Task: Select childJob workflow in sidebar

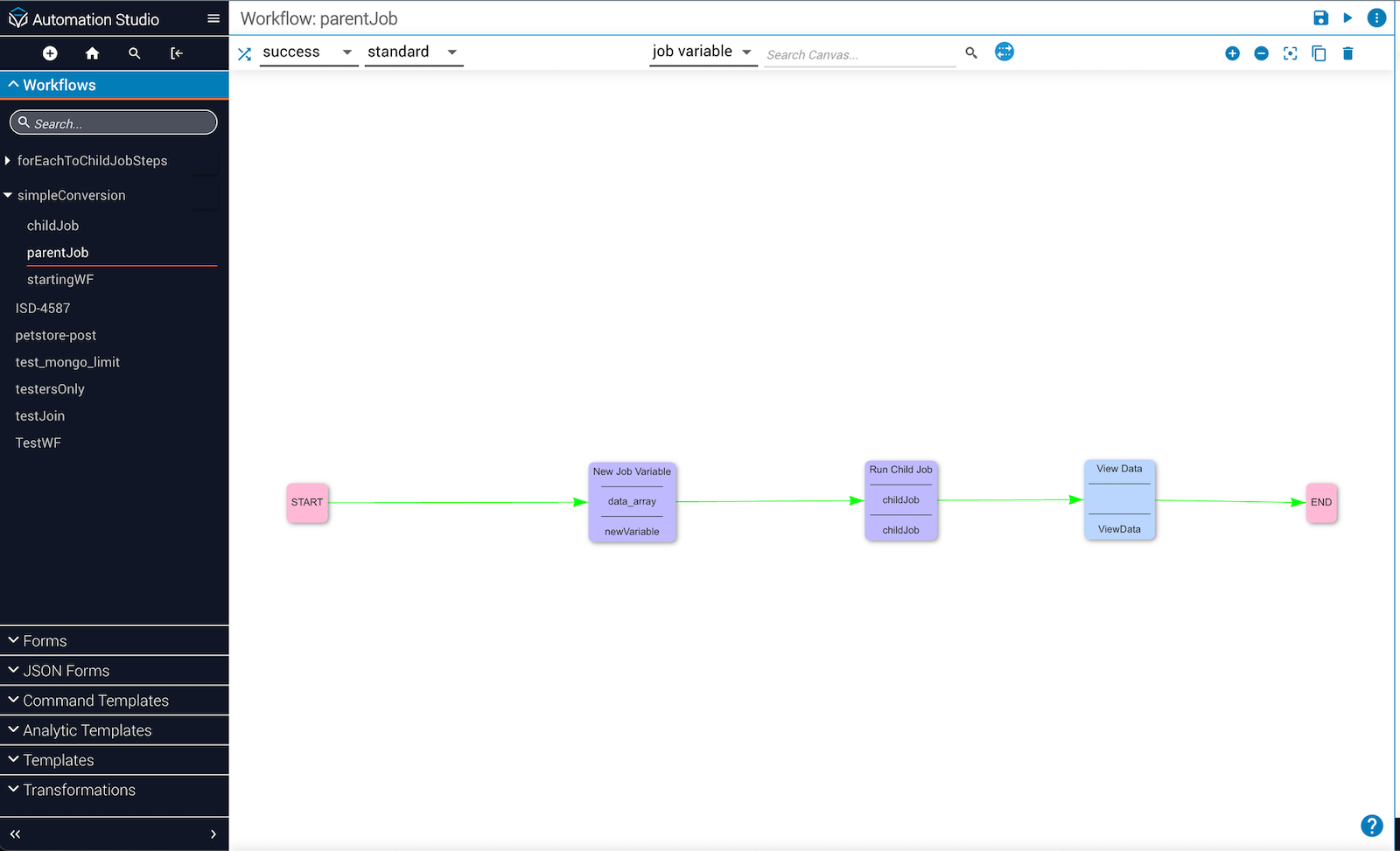Action: (52, 226)
